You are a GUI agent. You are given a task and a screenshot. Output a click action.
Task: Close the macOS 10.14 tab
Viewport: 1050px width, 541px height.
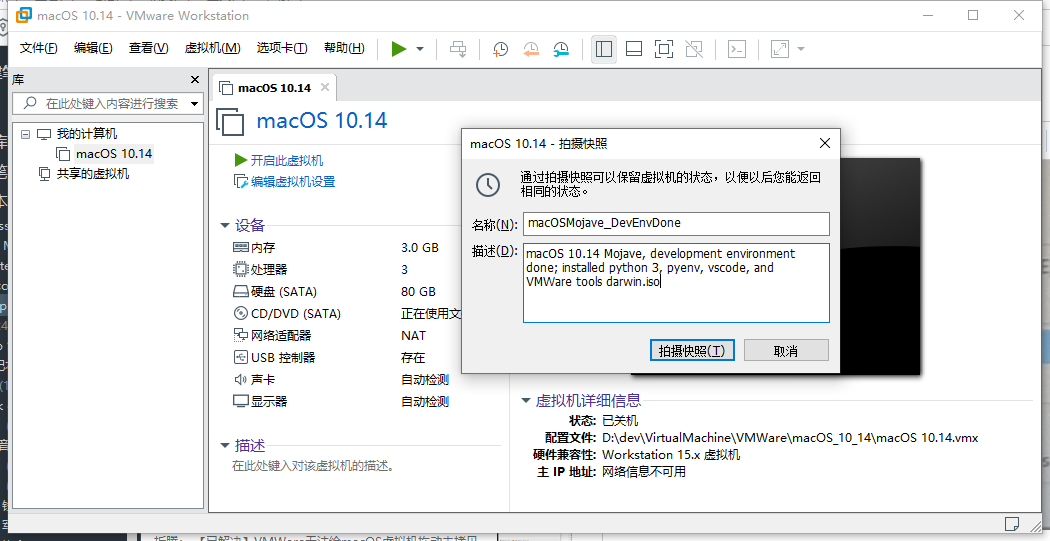[325, 87]
